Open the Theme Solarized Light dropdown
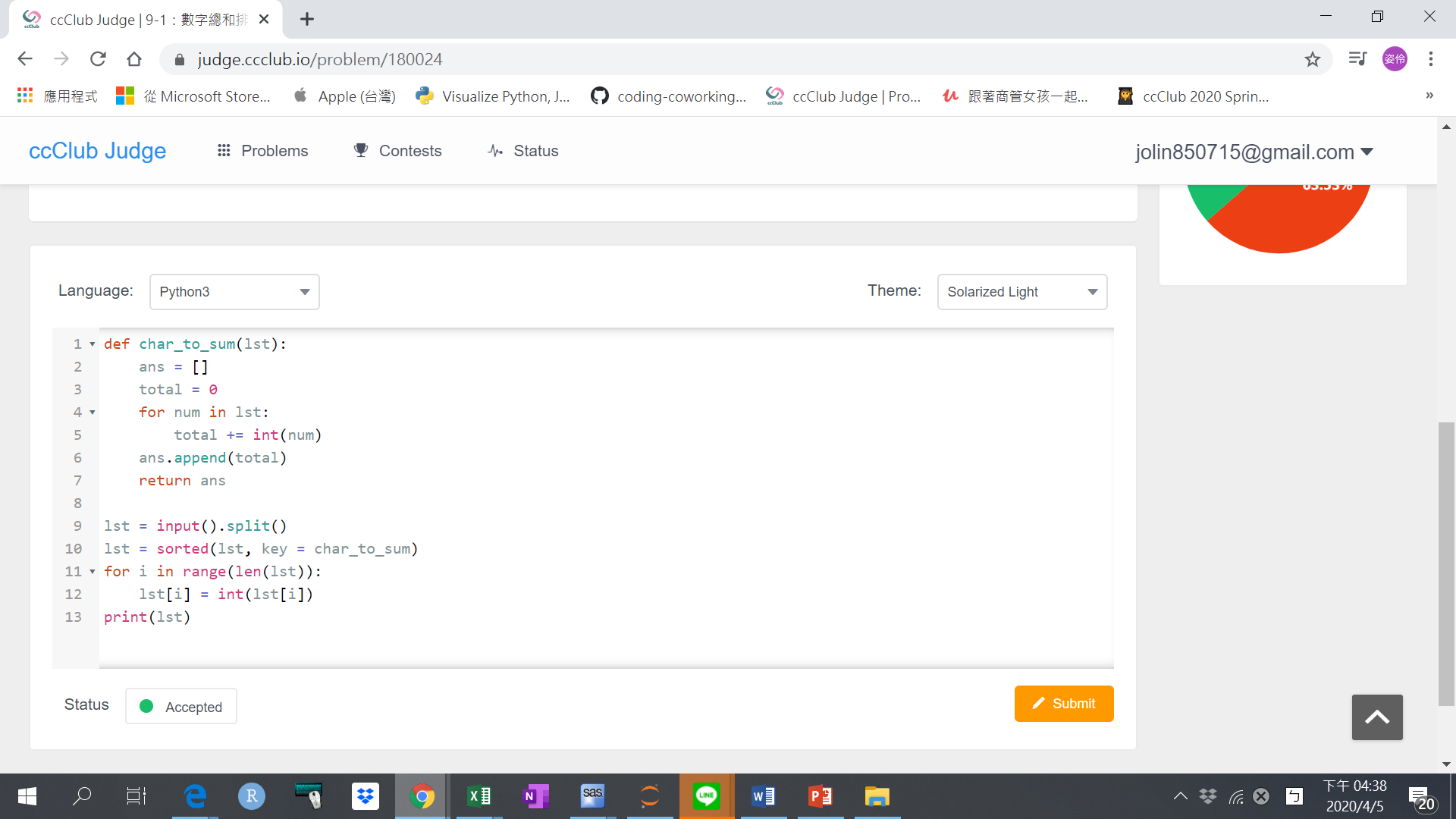The image size is (1456, 819). pyautogui.click(x=1021, y=291)
